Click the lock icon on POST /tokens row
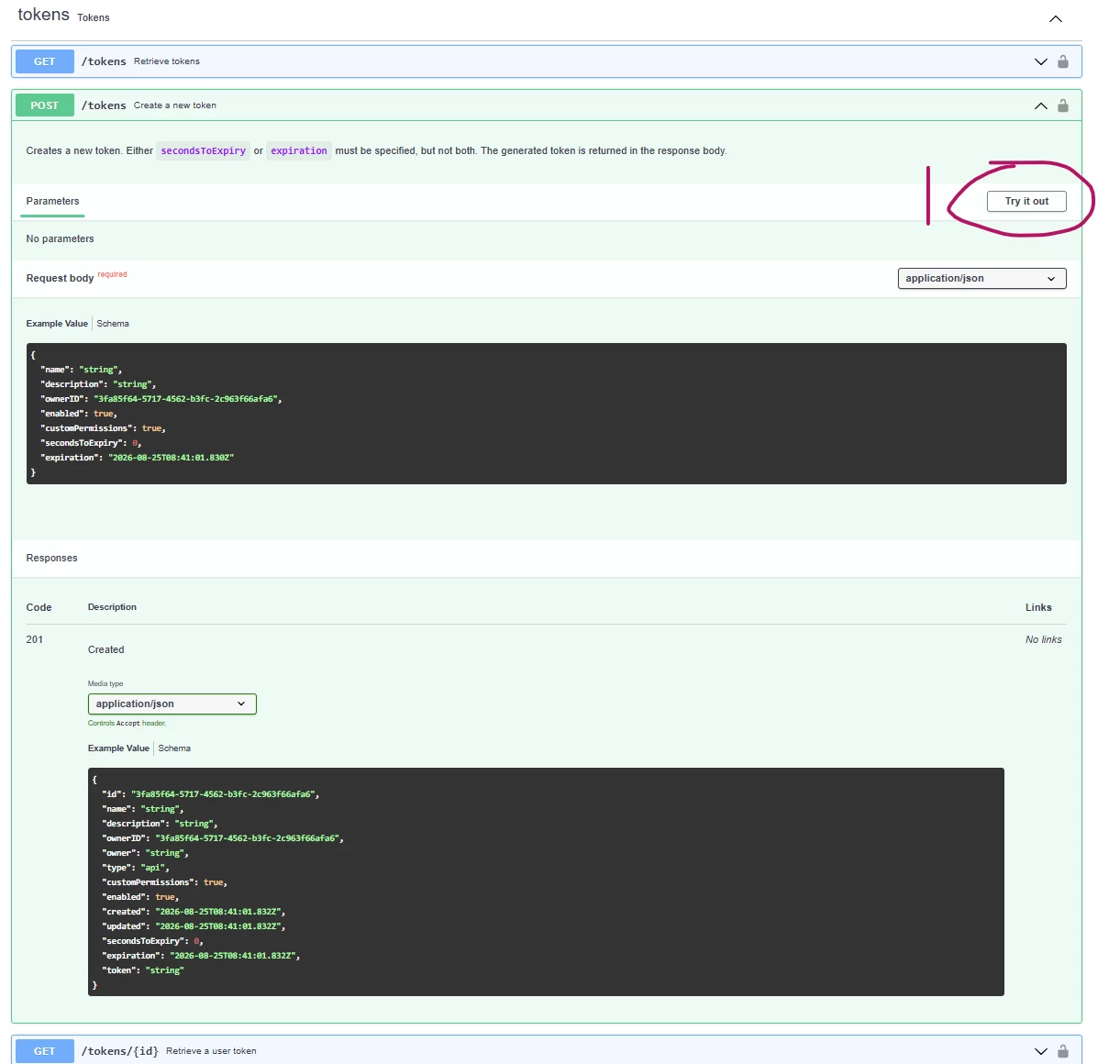The height and width of the screenshot is (1064, 1120). point(1062,105)
